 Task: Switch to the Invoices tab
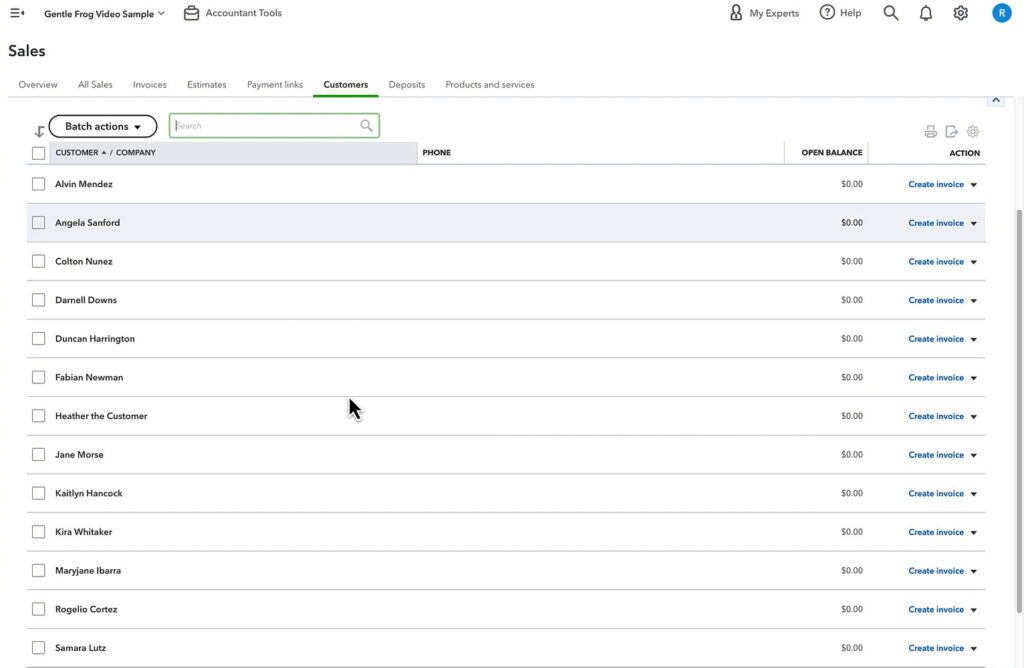point(149,84)
